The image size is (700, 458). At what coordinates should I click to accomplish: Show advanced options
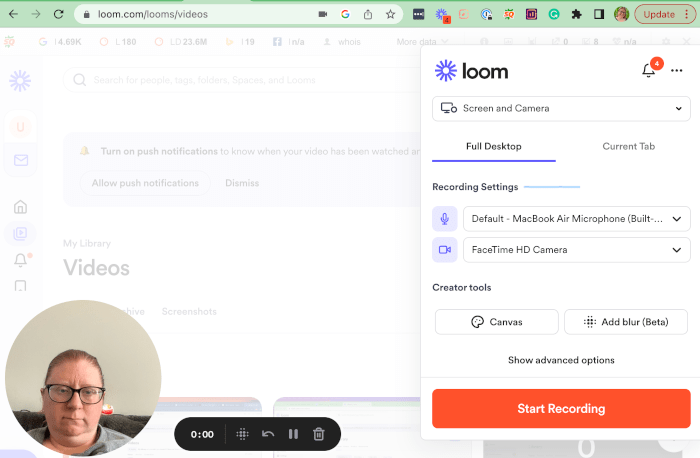point(561,360)
